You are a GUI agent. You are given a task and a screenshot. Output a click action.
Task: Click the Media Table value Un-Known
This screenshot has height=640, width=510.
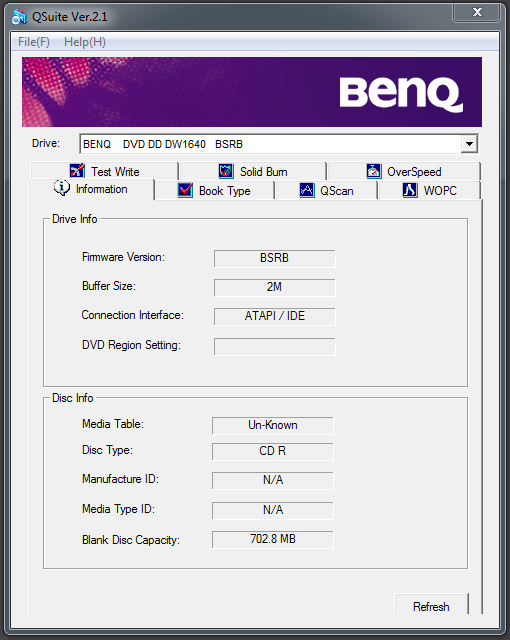273,425
